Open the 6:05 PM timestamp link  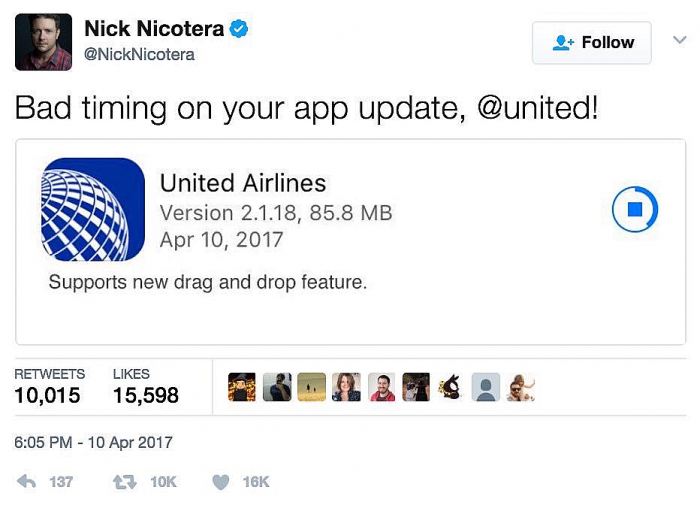click(93, 442)
